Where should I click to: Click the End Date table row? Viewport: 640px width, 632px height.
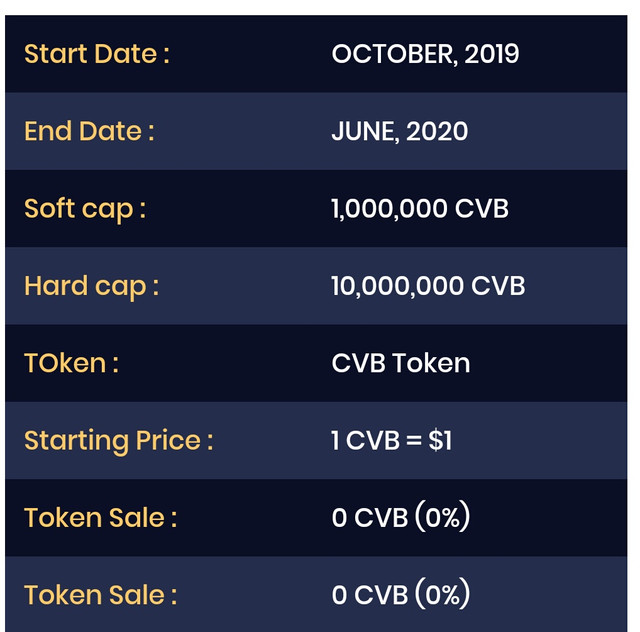(316, 131)
